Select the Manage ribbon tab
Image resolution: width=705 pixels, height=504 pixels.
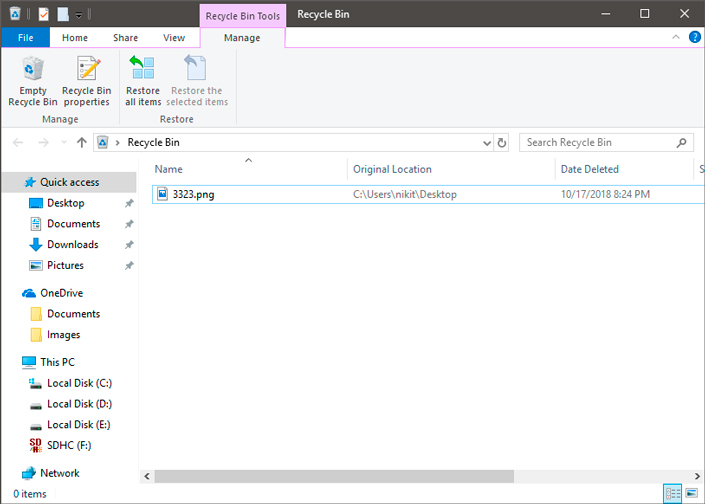pos(242,38)
